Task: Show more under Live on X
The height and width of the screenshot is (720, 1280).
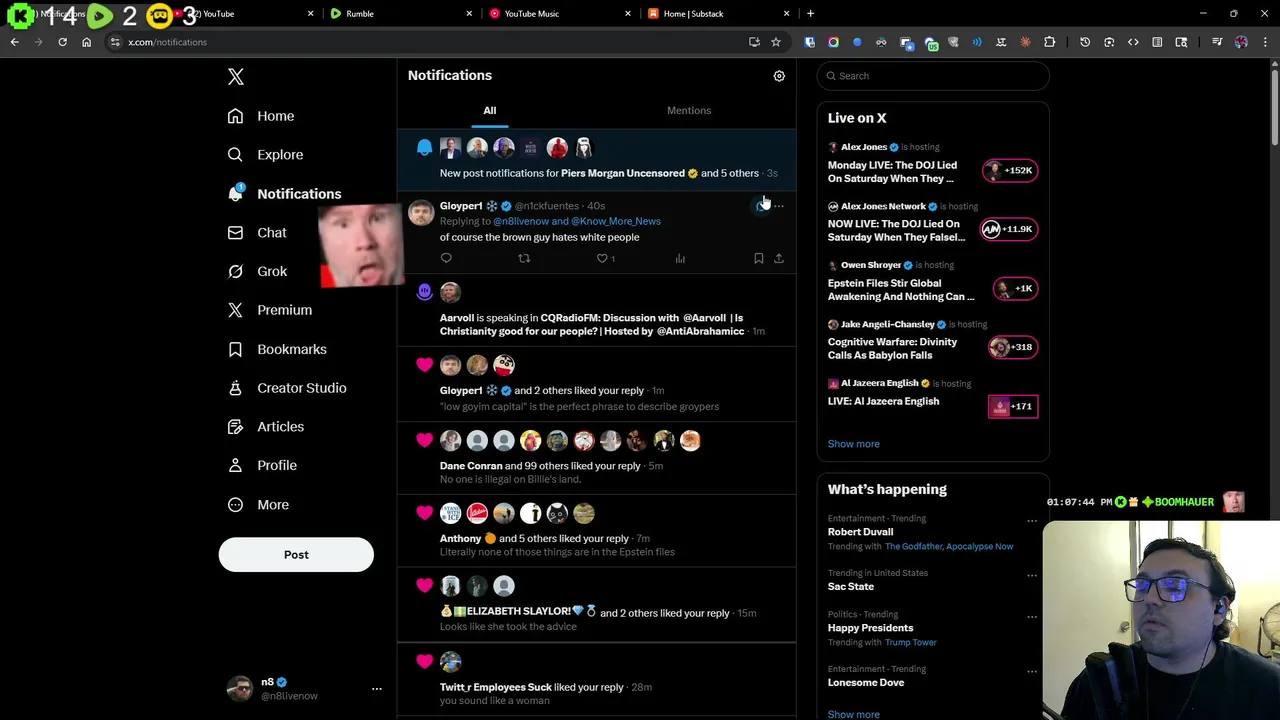Action: [854, 444]
